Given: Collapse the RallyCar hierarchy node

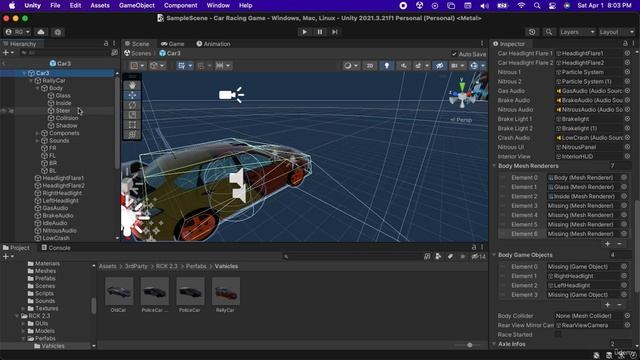Looking at the screenshot, I should (x=31, y=81).
